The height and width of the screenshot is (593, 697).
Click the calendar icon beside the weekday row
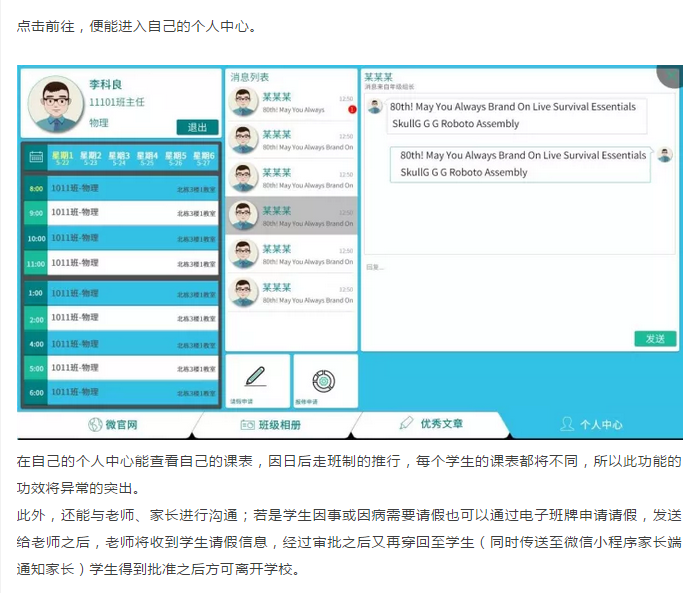pyautogui.click(x=35, y=157)
